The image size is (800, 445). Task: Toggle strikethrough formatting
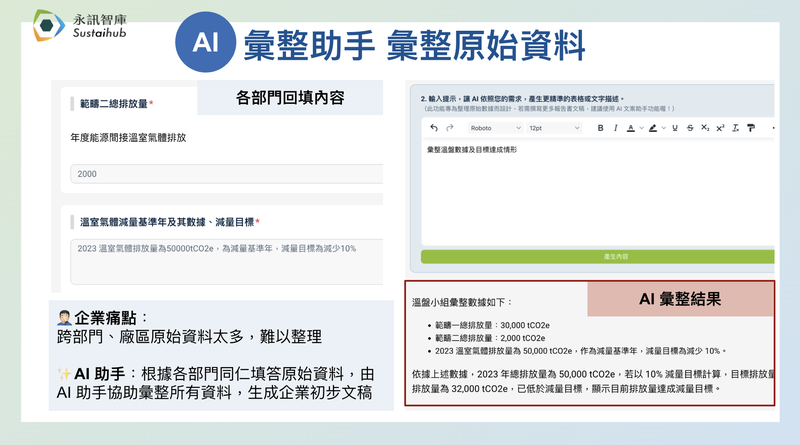click(690, 128)
